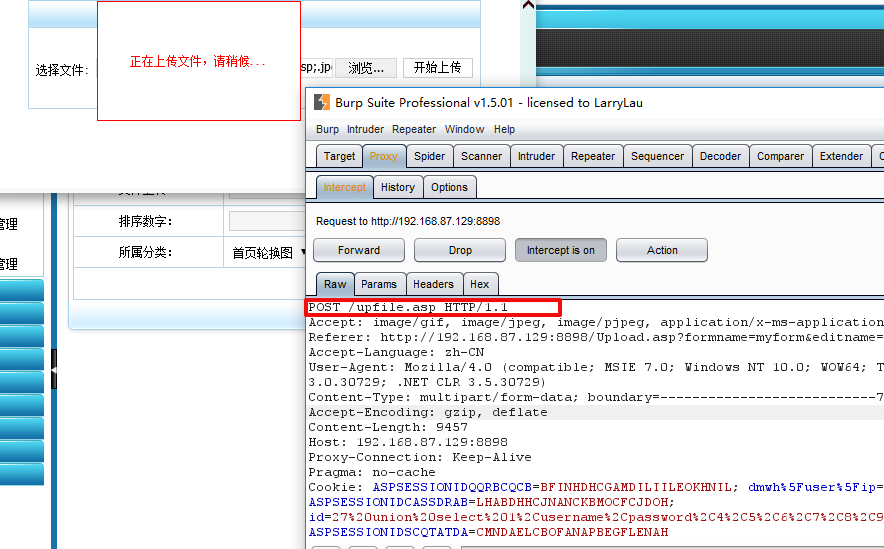Switch to the Intruder tab

[x=536, y=156]
